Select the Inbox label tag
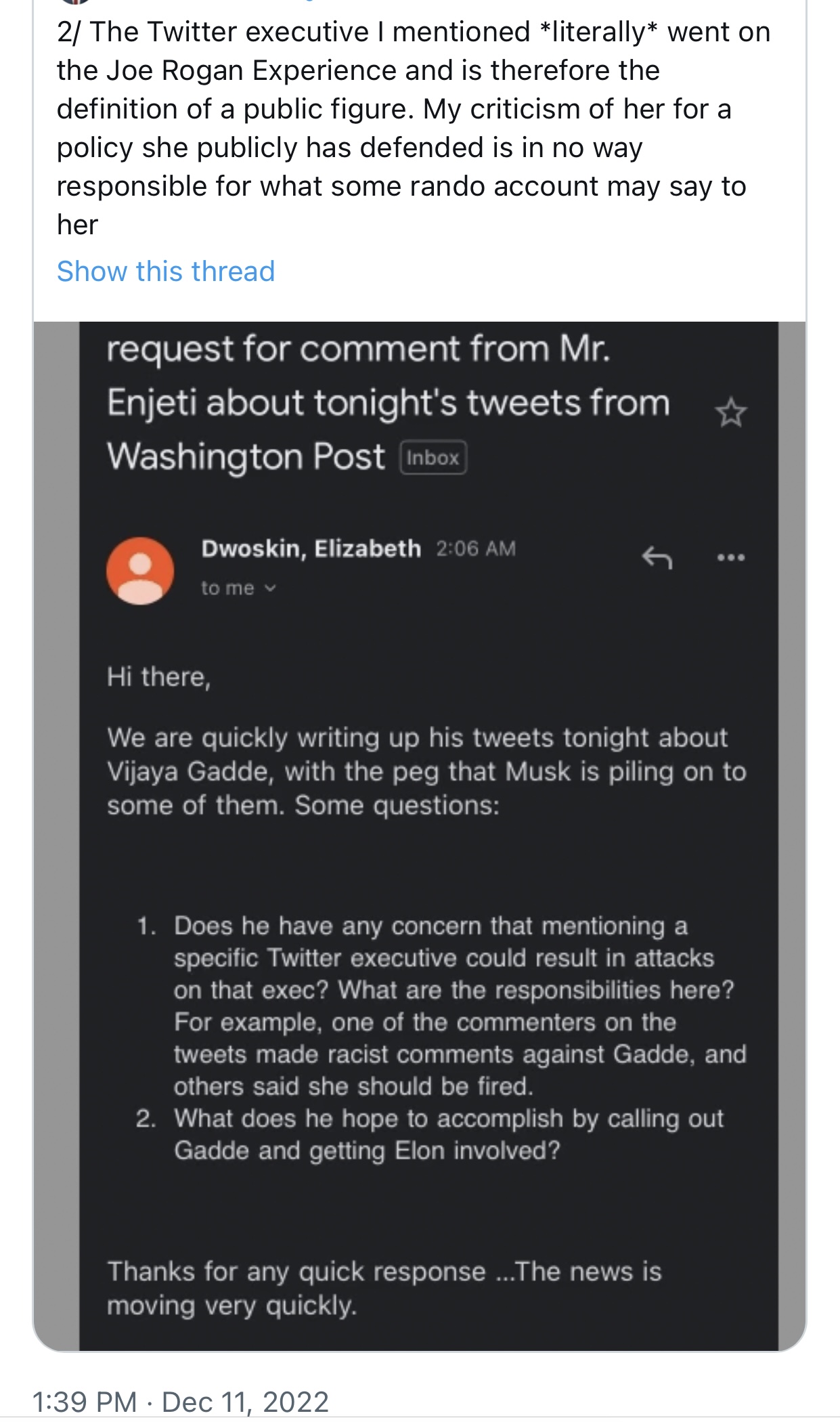840x1422 pixels. (433, 458)
